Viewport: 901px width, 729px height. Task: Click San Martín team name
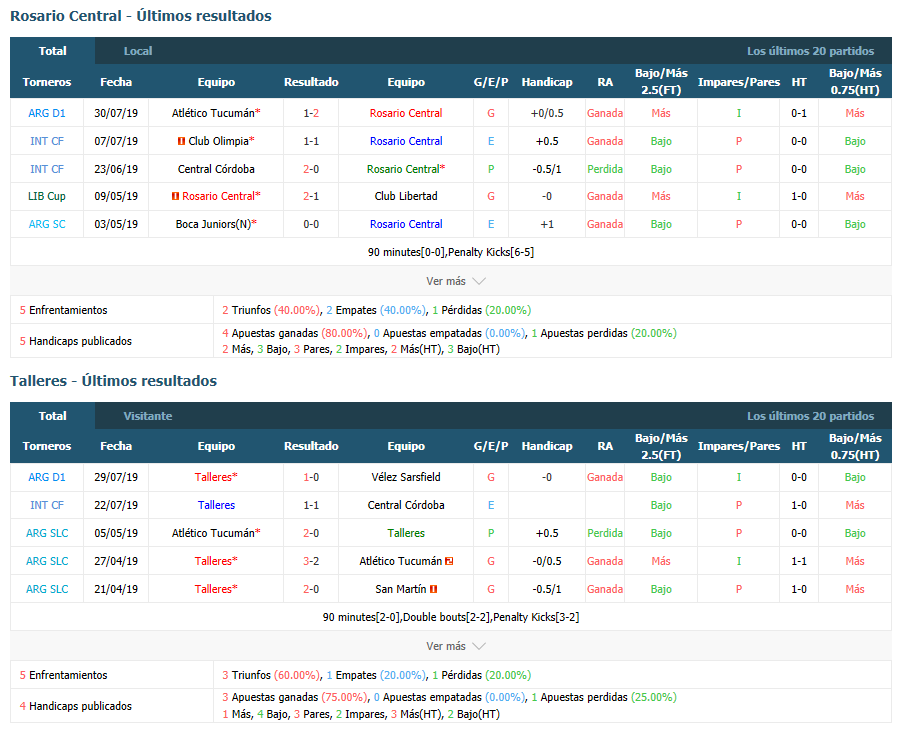coord(401,589)
